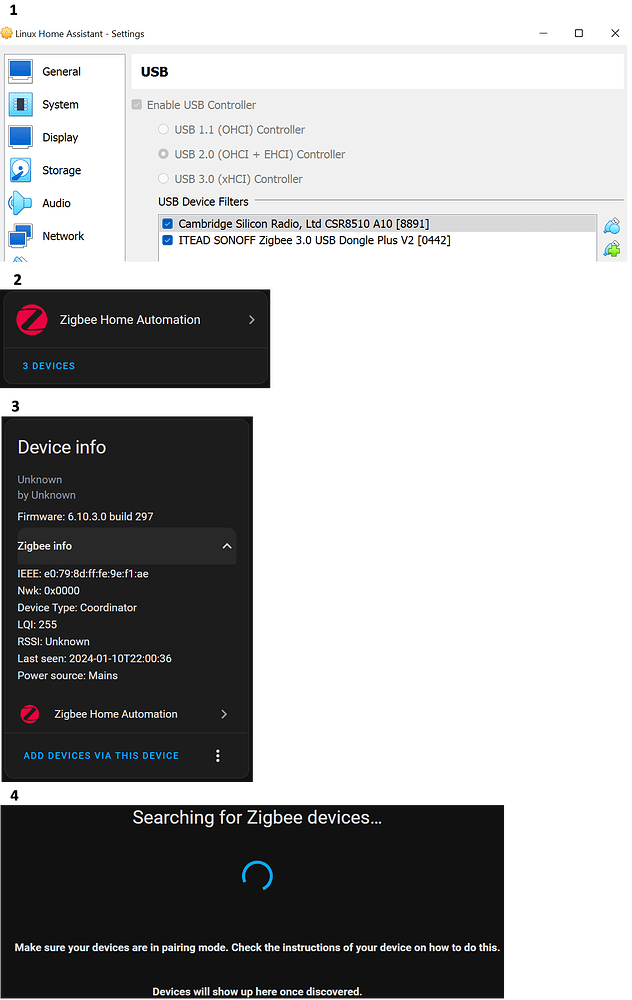Select the Cambridge Silicon Radio CSR8510 entry text

click(x=304, y=224)
